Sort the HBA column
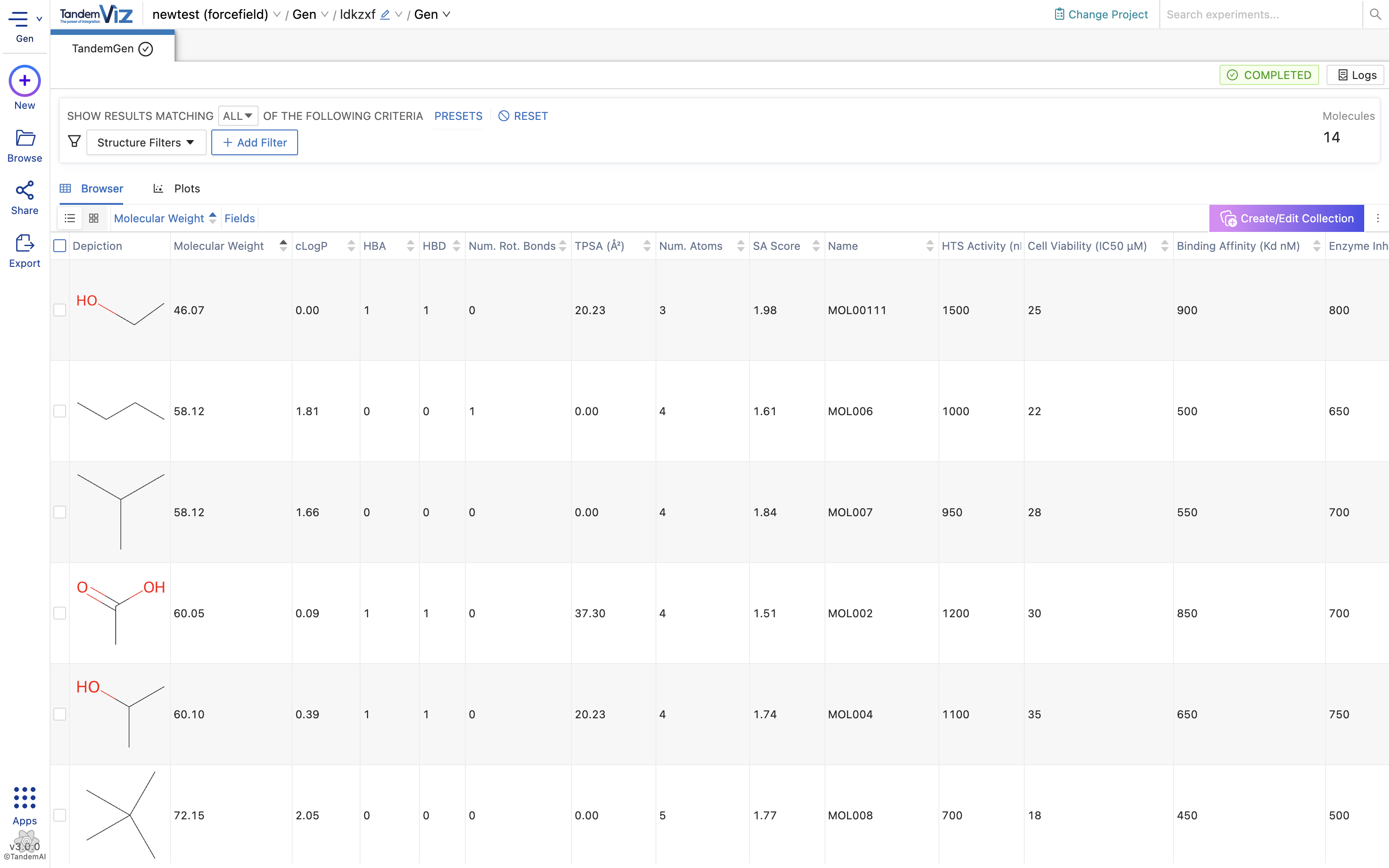Image resolution: width=1389 pixels, height=868 pixels. (x=410, y=246)
